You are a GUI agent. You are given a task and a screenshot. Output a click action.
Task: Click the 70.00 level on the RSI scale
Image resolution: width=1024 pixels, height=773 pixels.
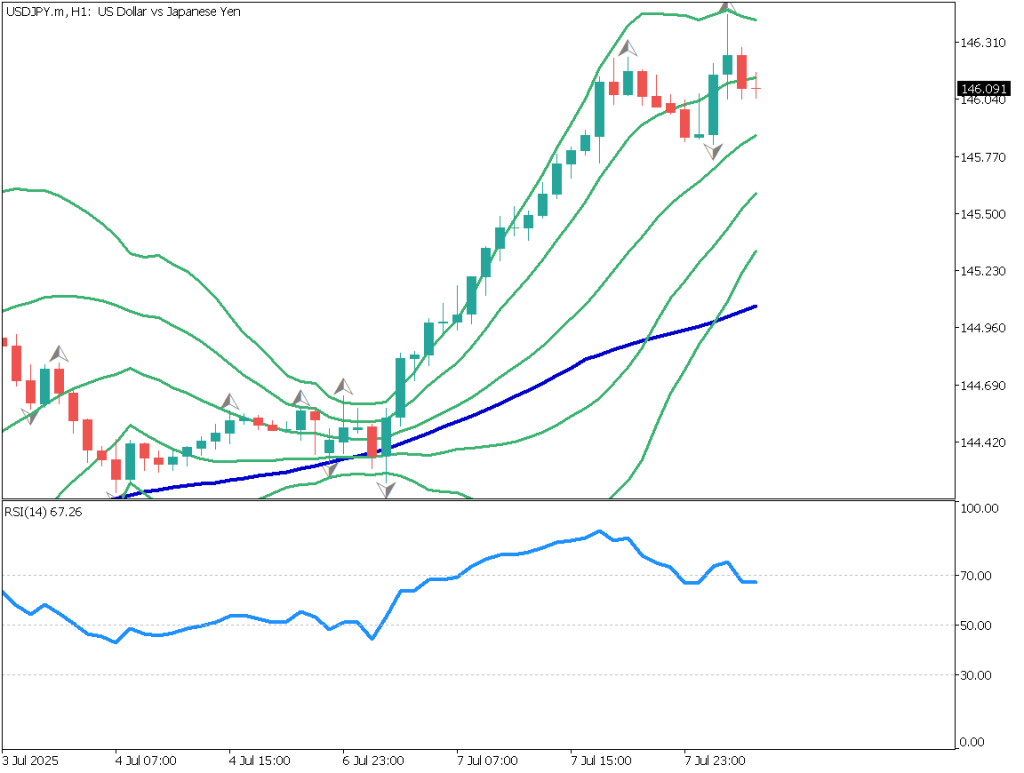(976, 576)
